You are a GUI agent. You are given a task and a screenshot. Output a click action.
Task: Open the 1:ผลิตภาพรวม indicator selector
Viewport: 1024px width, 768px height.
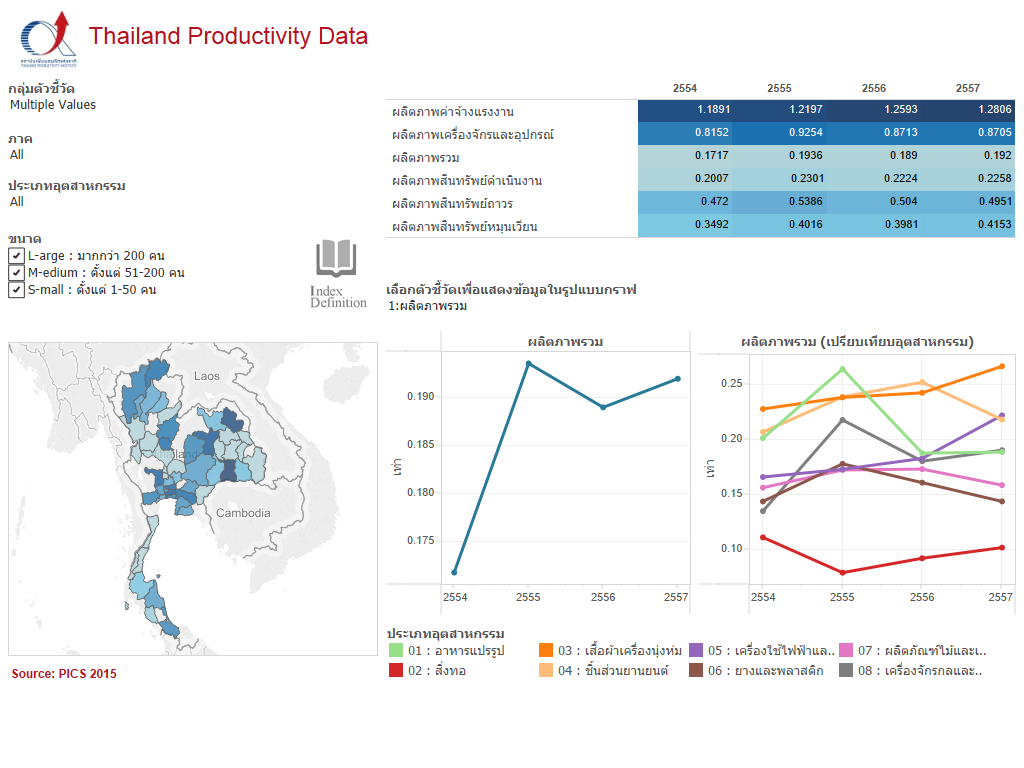point(428,306)
